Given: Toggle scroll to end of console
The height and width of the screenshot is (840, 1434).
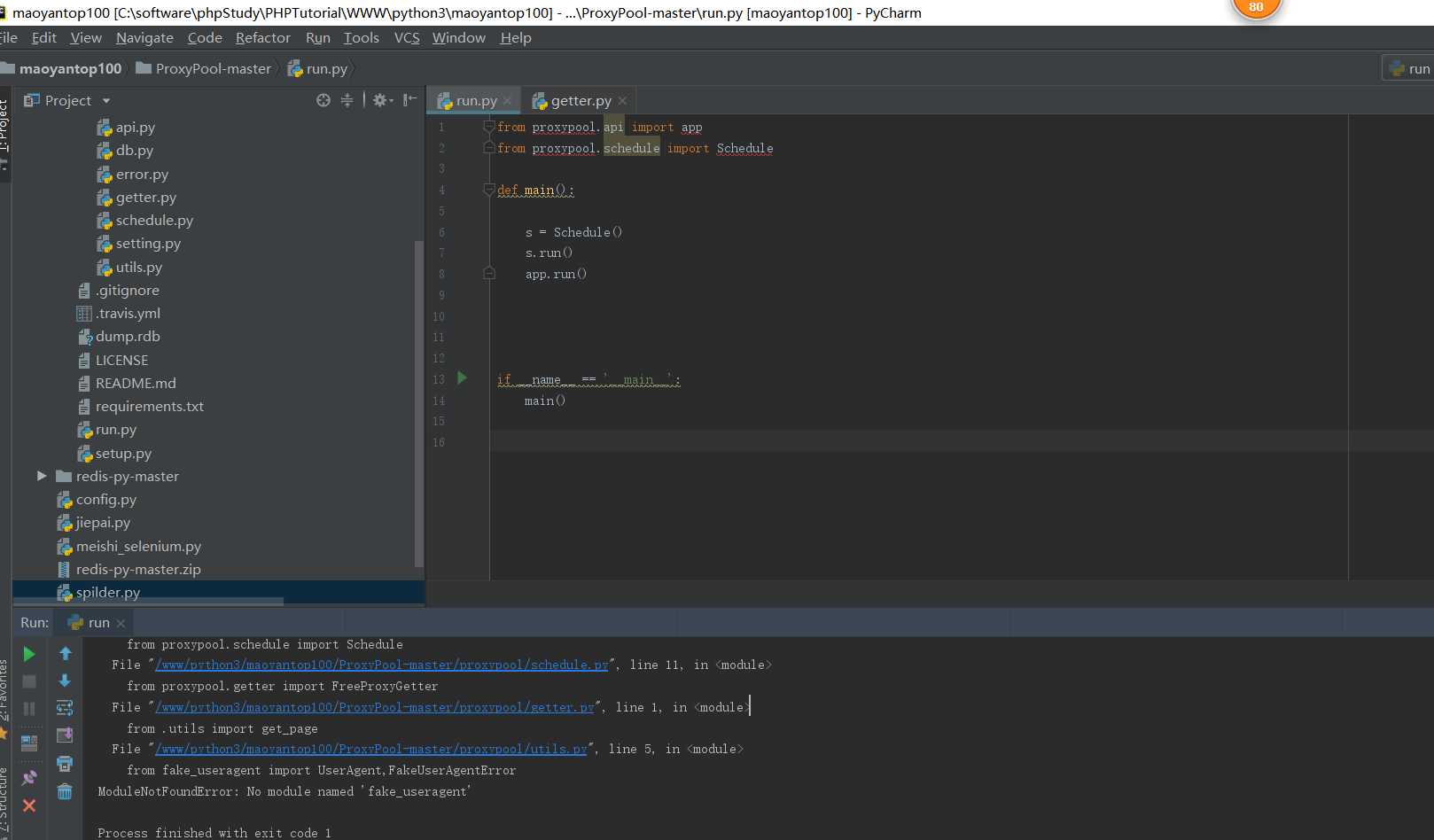Looking at the screenshot, I should pyautogui.click(x=65, y=735).
